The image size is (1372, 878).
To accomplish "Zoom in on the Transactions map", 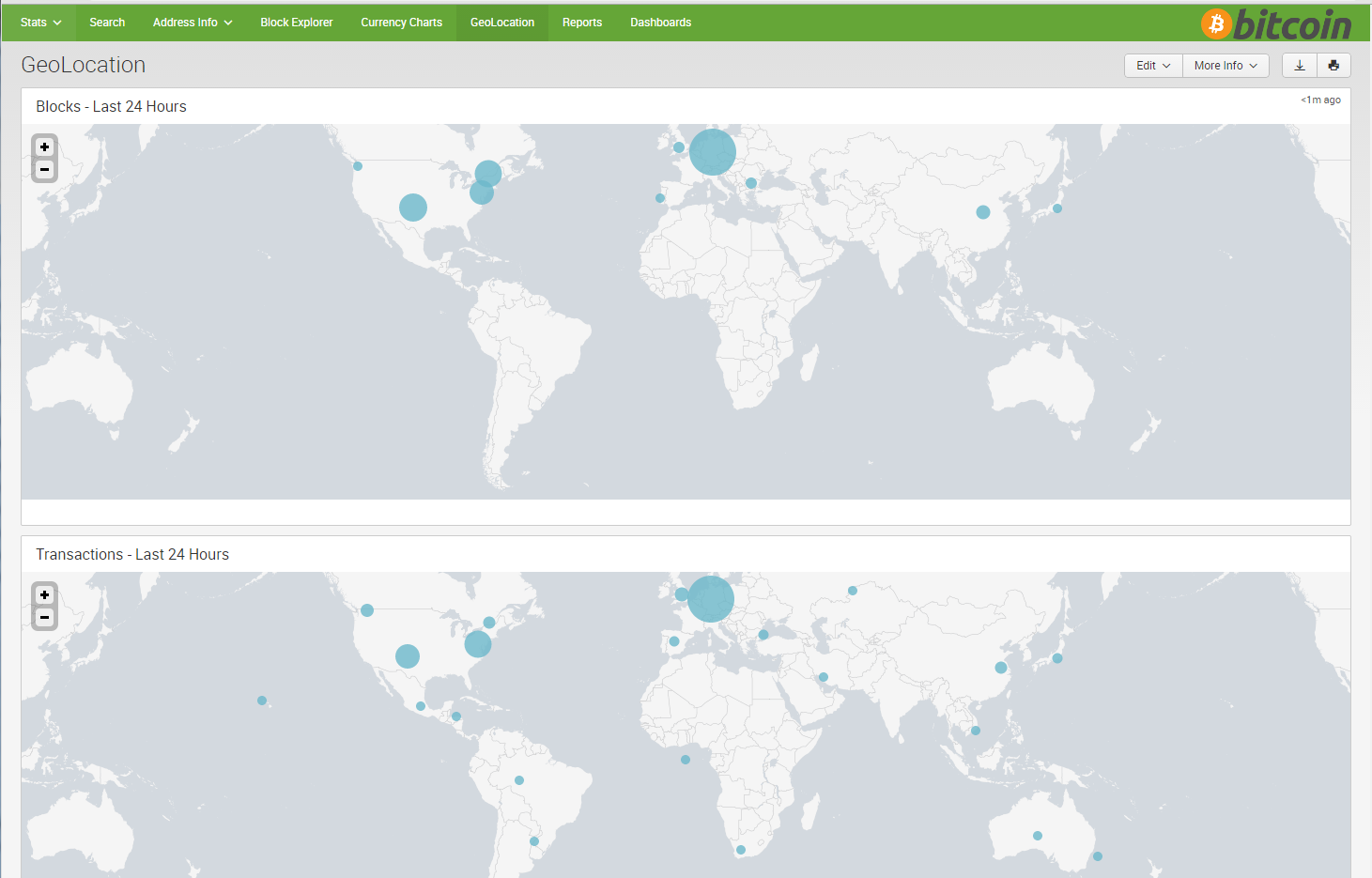I will tap(44, 595).
